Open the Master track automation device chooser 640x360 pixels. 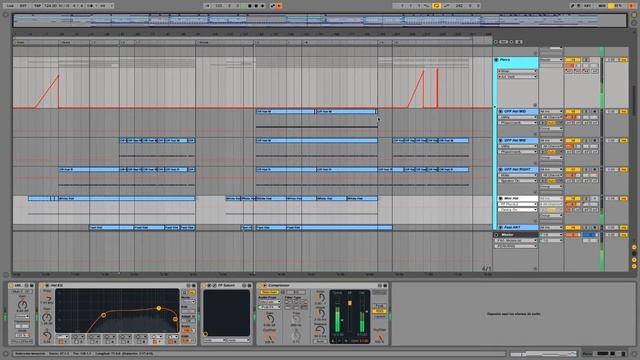[x=517, y=240]
